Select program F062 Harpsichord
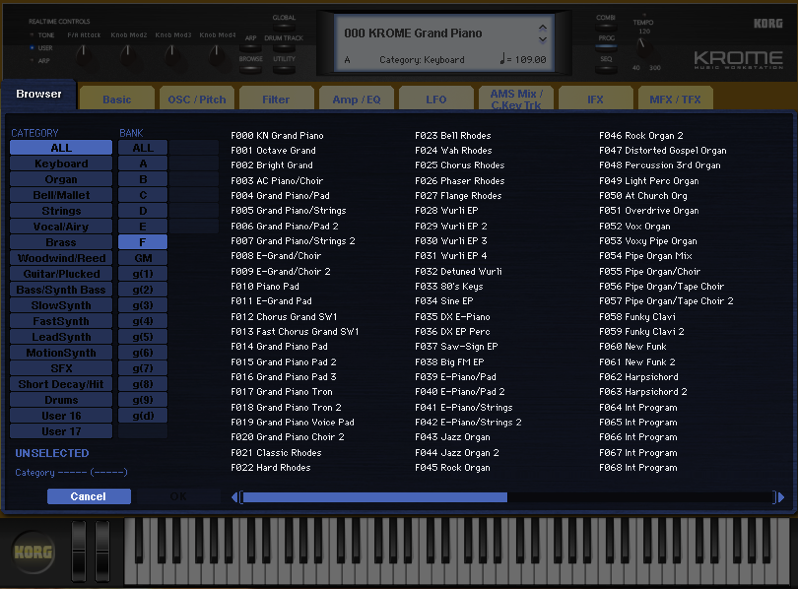Image resolution: width=798 pixels, height=589 pixels. coord(638,377)
